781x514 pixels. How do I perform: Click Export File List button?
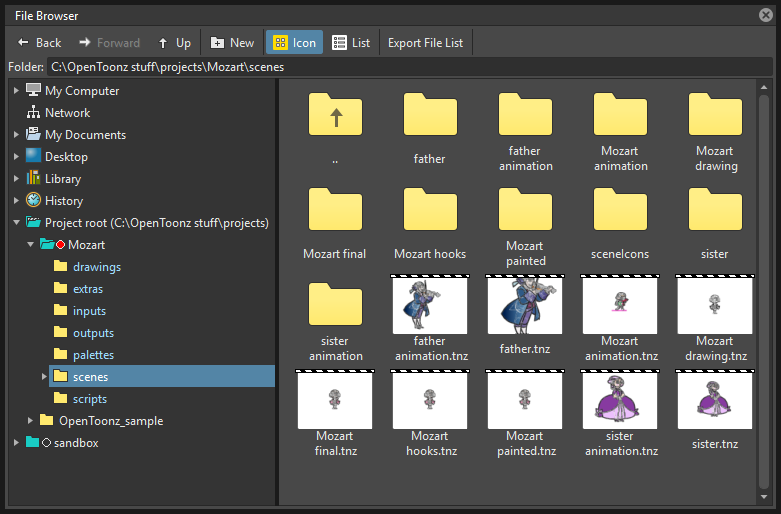point(425,43)
